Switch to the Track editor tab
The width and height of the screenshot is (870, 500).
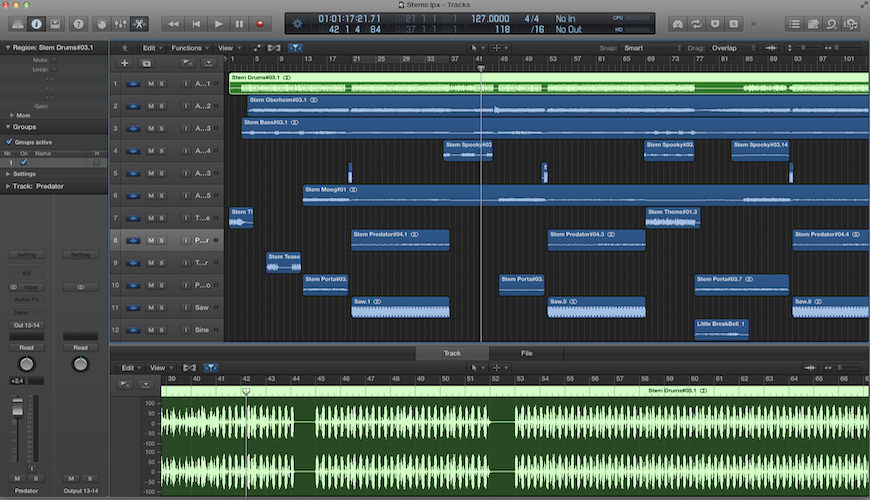click(452, 353)
